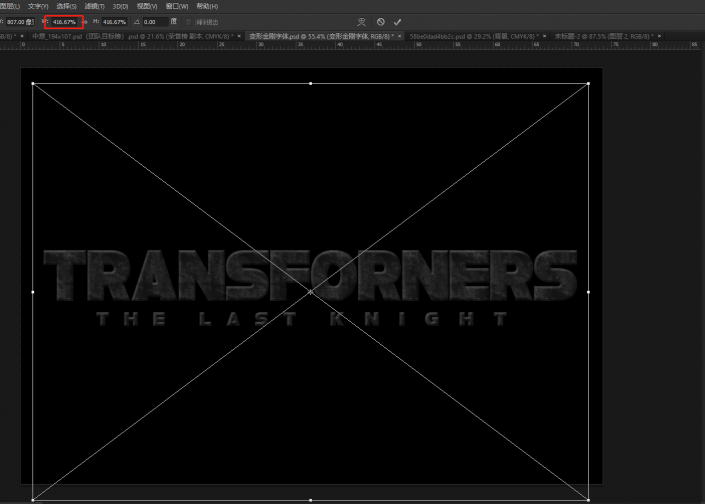Close the partially visible leftmost document tab
The image size is (705, 504).
pos(22,36)
